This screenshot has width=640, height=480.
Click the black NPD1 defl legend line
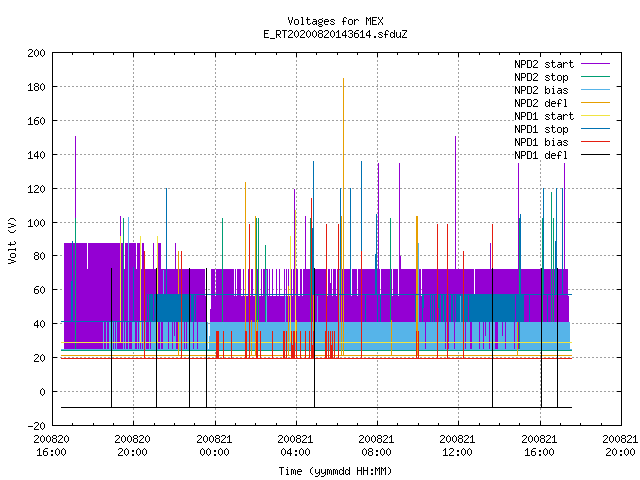596,155
